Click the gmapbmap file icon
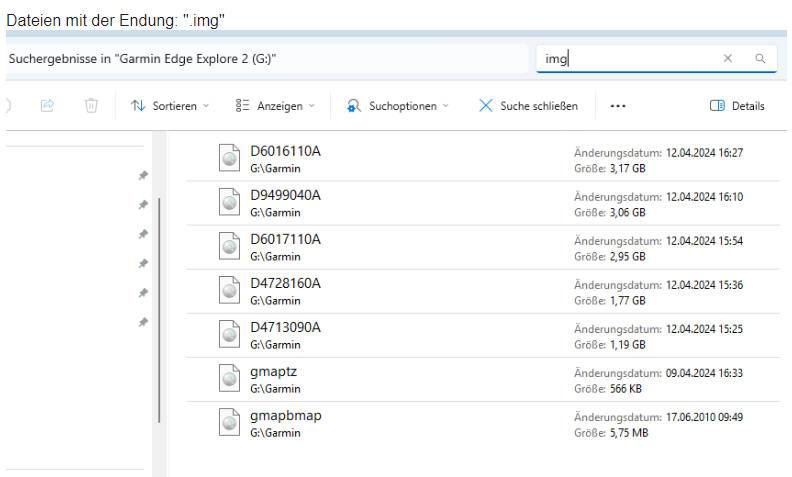The height and width of the screenshot is (477, 792). (x=230, y=422)
